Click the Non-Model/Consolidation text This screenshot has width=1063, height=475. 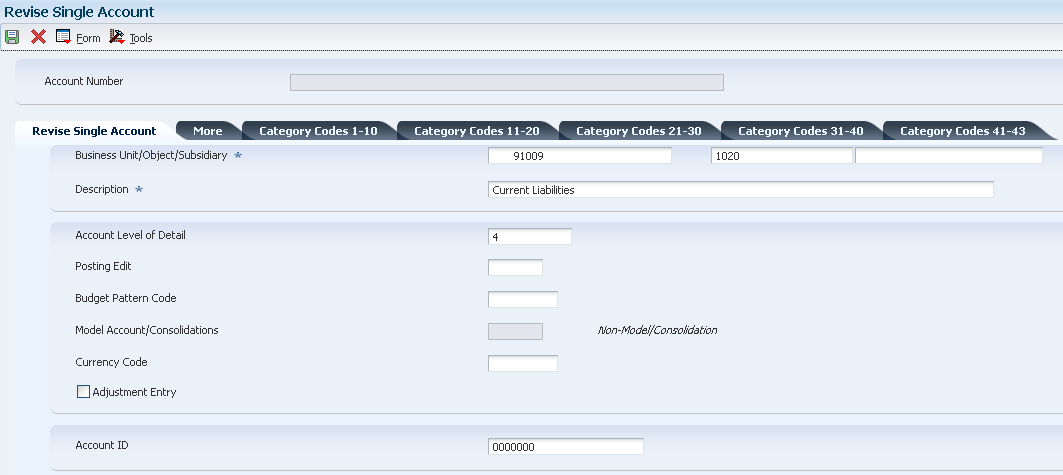coord(657,330)
